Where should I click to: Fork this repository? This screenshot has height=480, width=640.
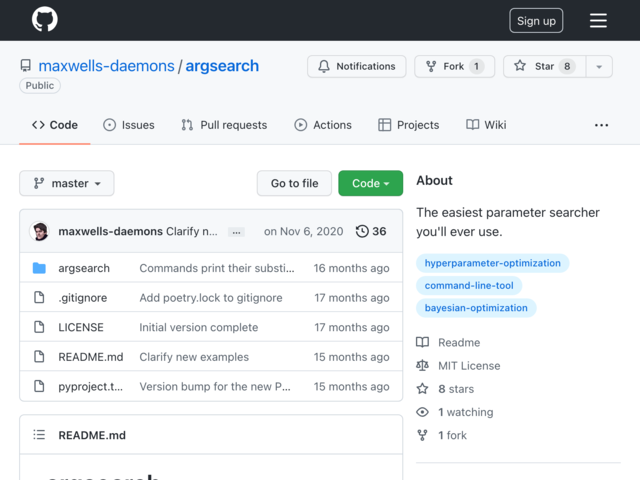pos(454,66)
